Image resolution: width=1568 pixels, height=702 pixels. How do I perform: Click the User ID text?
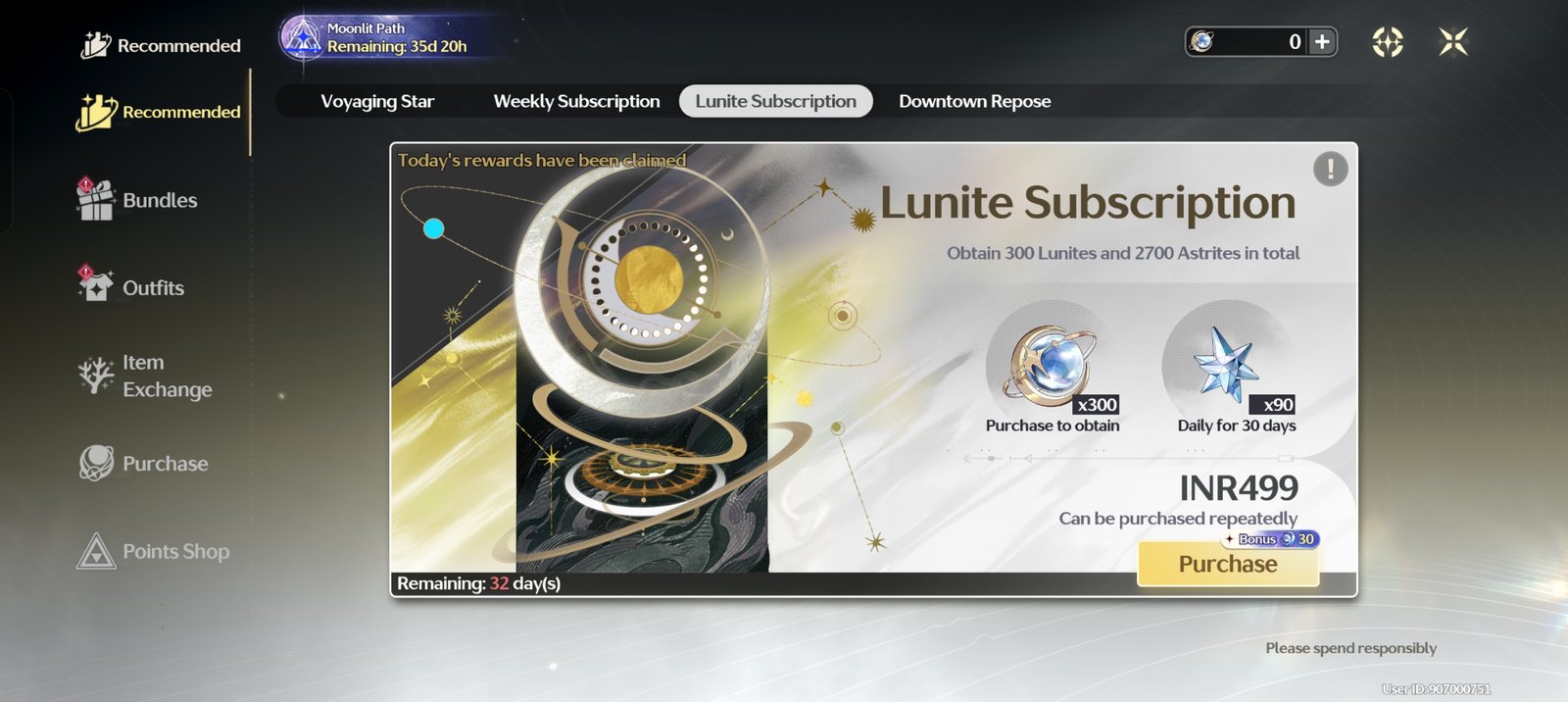(x=1436, y=689)
